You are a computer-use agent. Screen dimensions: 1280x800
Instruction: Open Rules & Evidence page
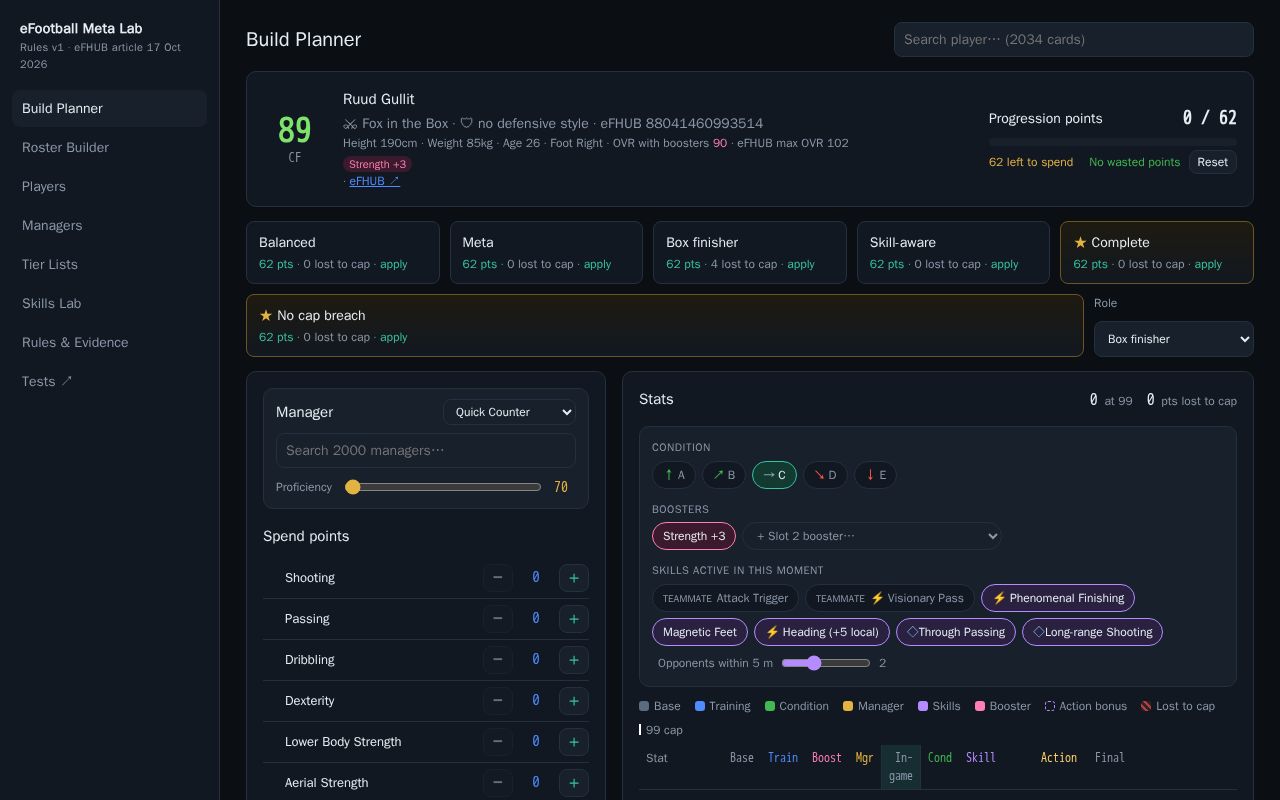tap(109, 342)
